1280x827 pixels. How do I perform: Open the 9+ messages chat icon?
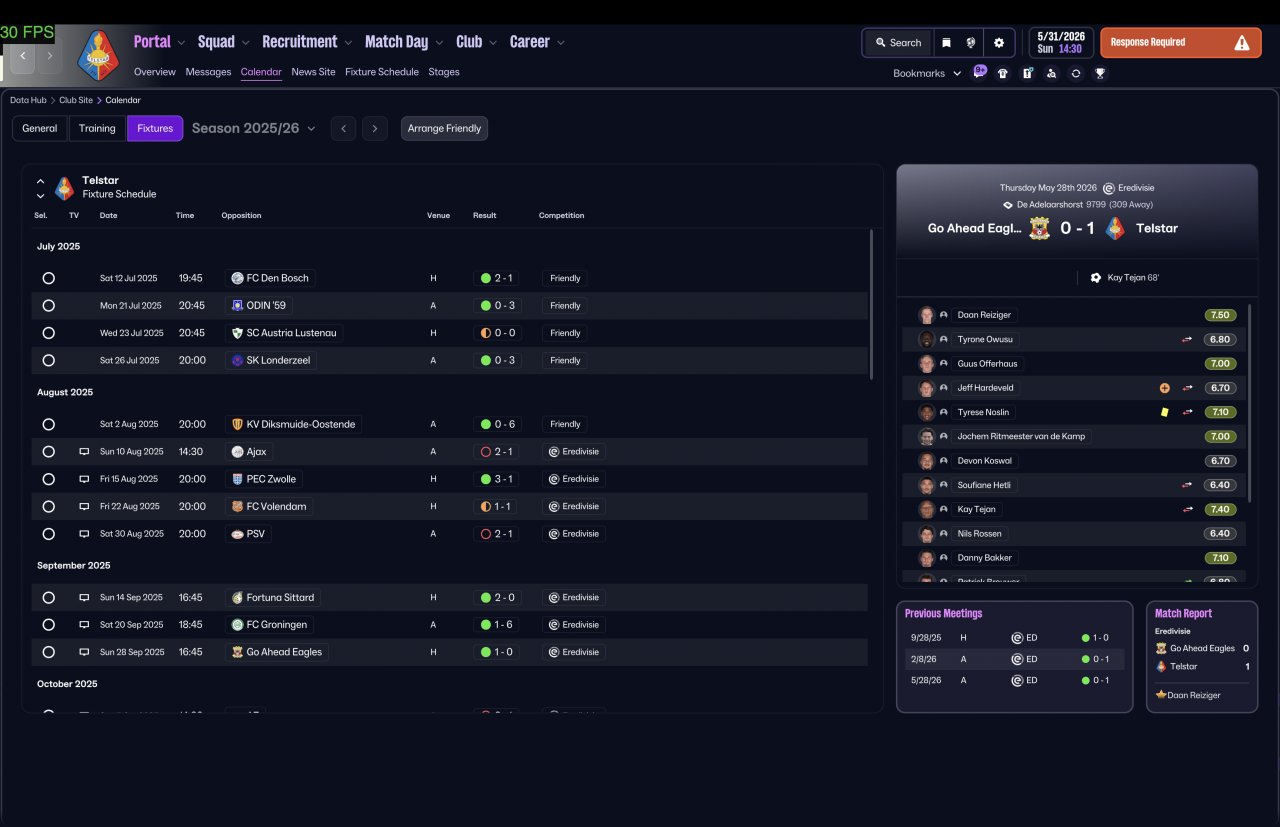(x=979, y=72)
